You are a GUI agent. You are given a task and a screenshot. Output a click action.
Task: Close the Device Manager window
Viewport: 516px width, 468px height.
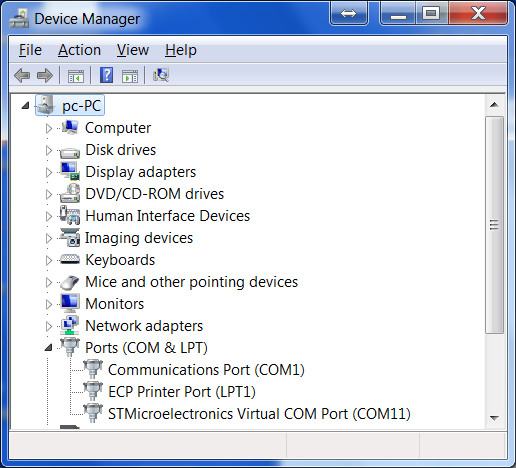click(478, 13)
